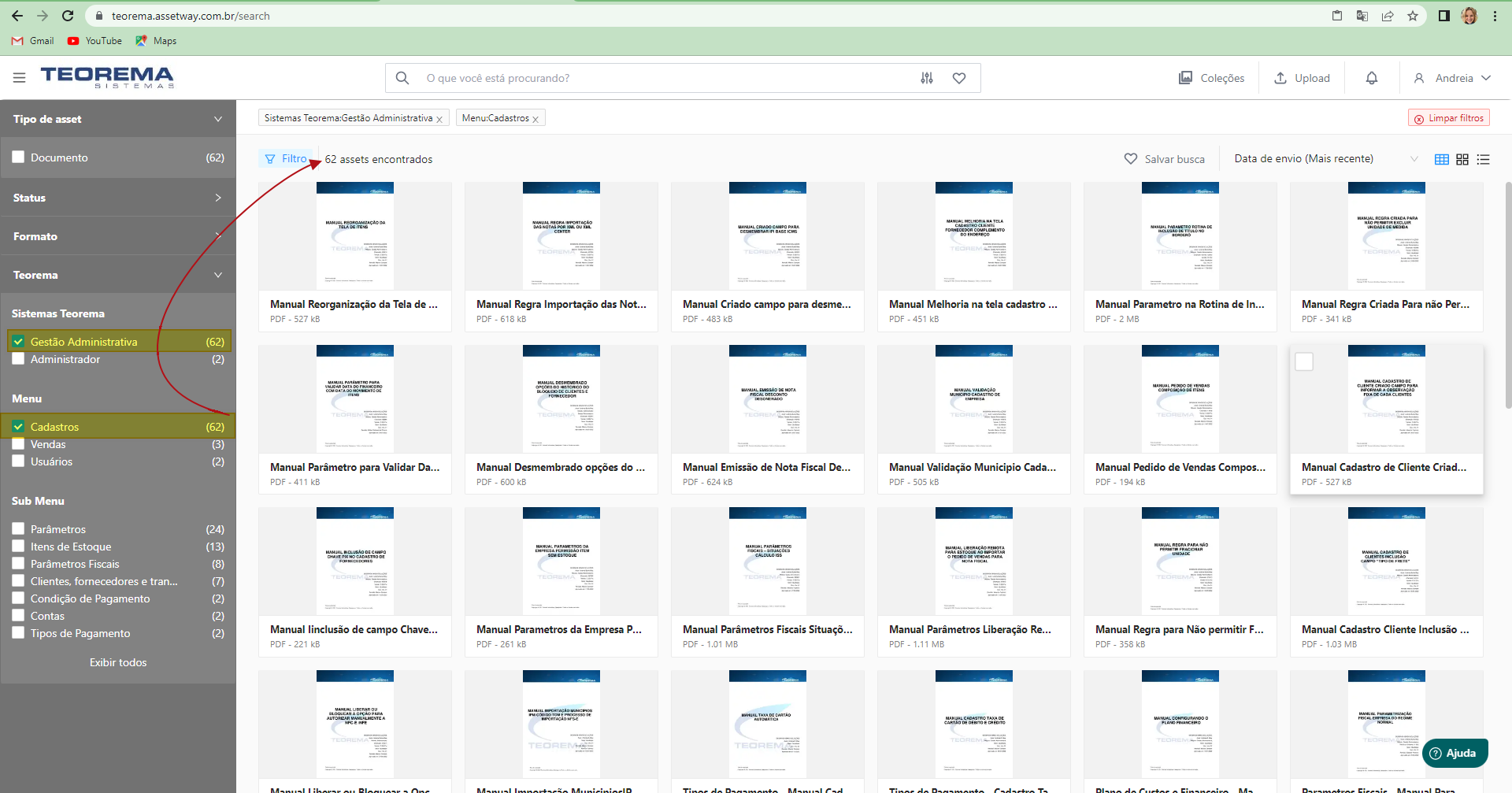The height and width of the screenshot is (793, 1512).
Task: Click Limpar filtros
Action: pos(1448,118)
